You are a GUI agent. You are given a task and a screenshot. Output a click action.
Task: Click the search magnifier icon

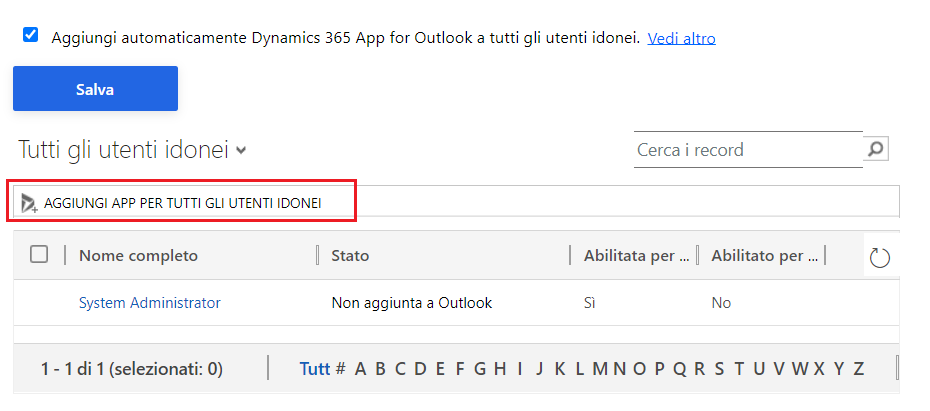pos(875,149)
